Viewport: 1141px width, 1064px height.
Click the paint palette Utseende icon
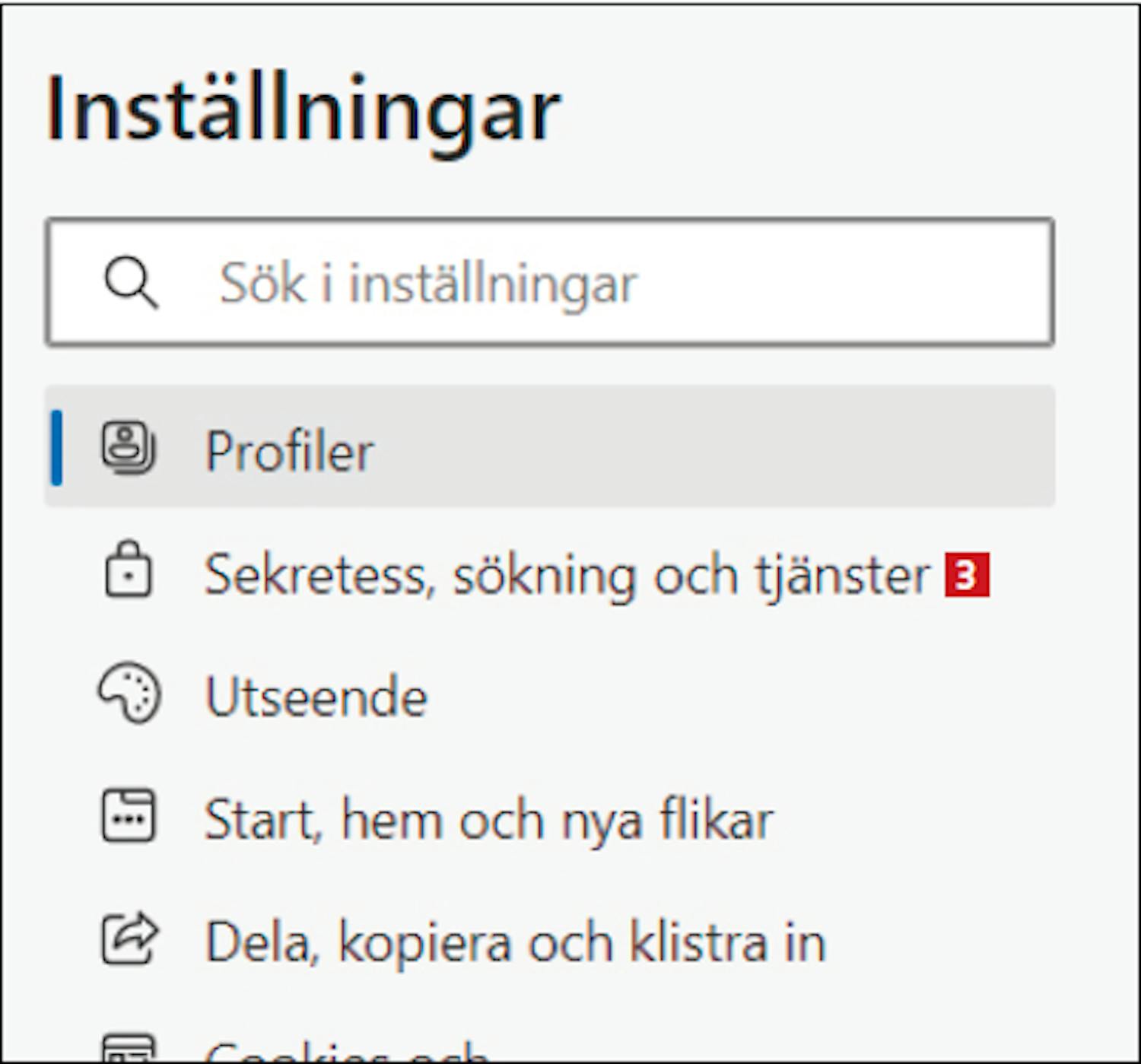(129, 694)
